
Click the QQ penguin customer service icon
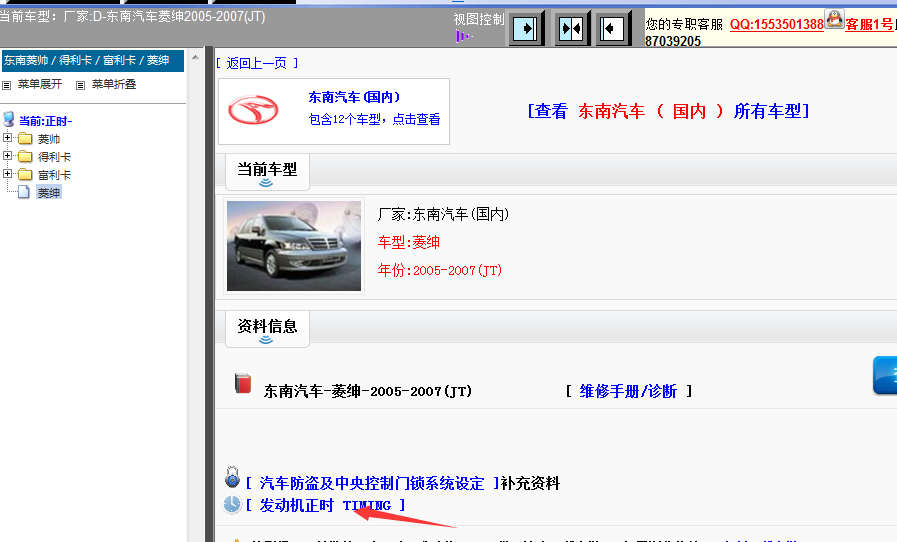(834, 19)
